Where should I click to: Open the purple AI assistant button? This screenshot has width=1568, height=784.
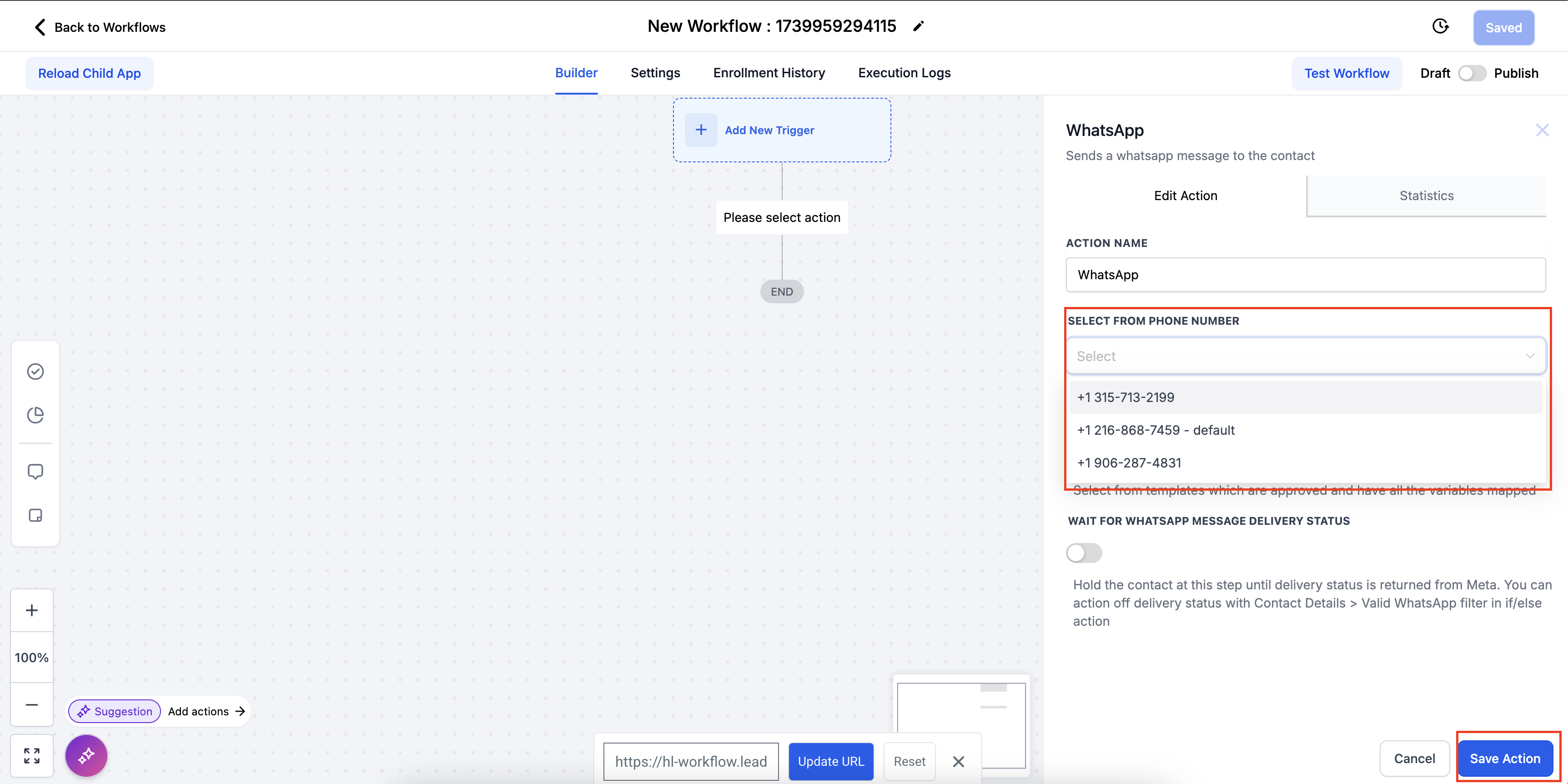pos(86,755)
